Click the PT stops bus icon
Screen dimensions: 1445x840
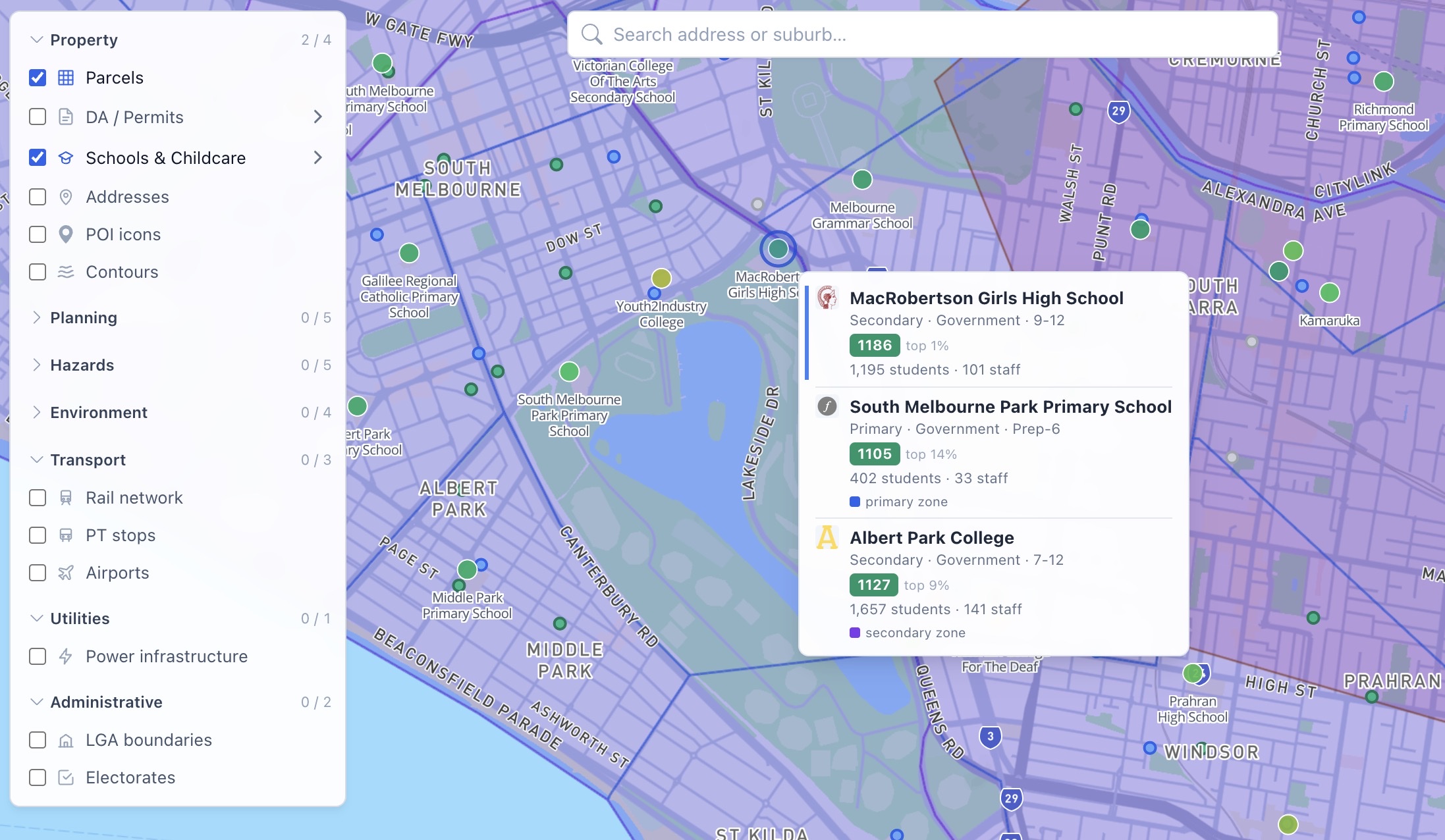coord(66,535)
